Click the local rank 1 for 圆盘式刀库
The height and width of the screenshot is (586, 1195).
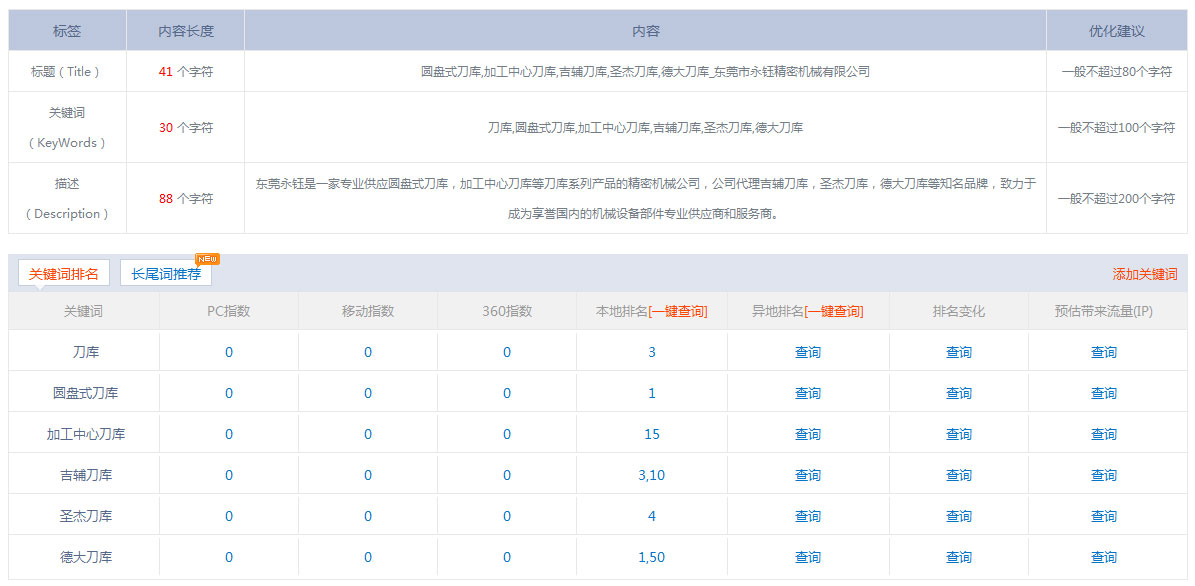tap(652, 393)
